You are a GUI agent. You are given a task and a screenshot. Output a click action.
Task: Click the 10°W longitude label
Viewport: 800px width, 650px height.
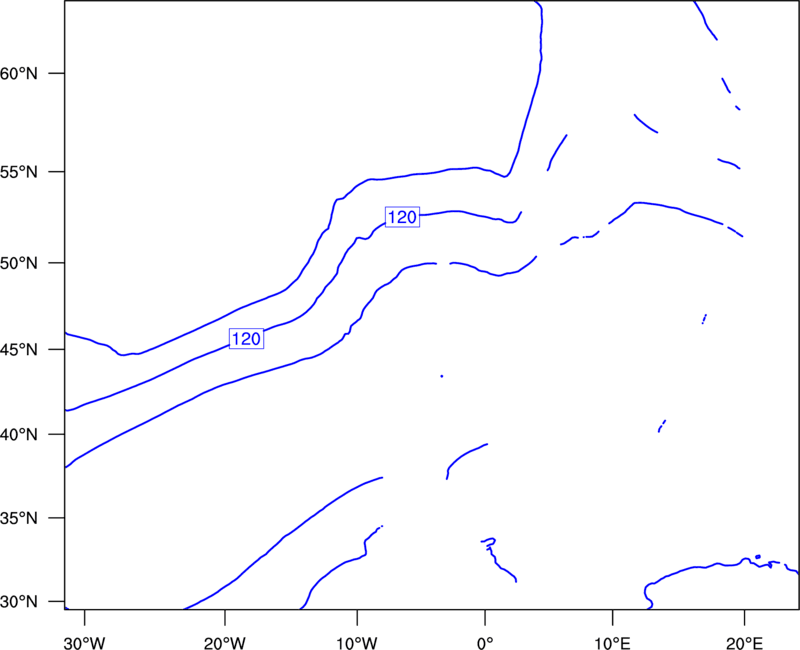[x=357, y=643]
